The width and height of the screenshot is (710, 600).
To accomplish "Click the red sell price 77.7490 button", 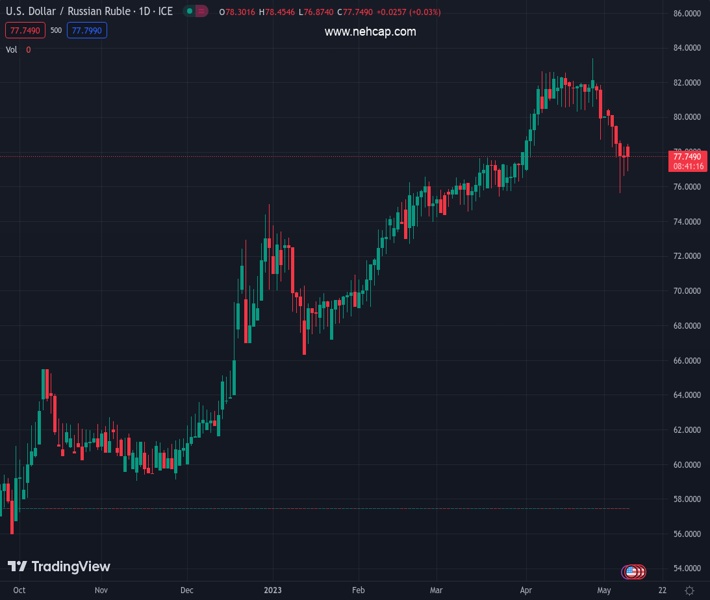I will [x=25, y=30].
